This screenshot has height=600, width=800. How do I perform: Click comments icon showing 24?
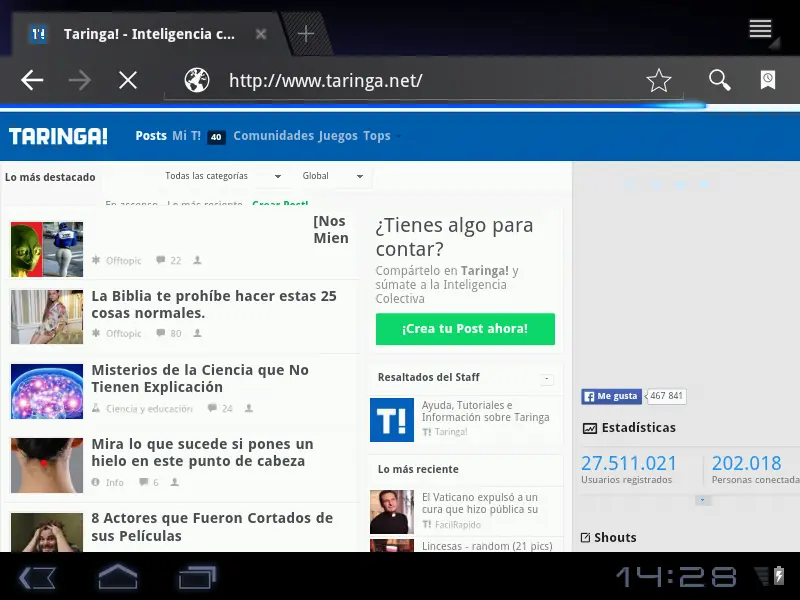tap(212, 408)
